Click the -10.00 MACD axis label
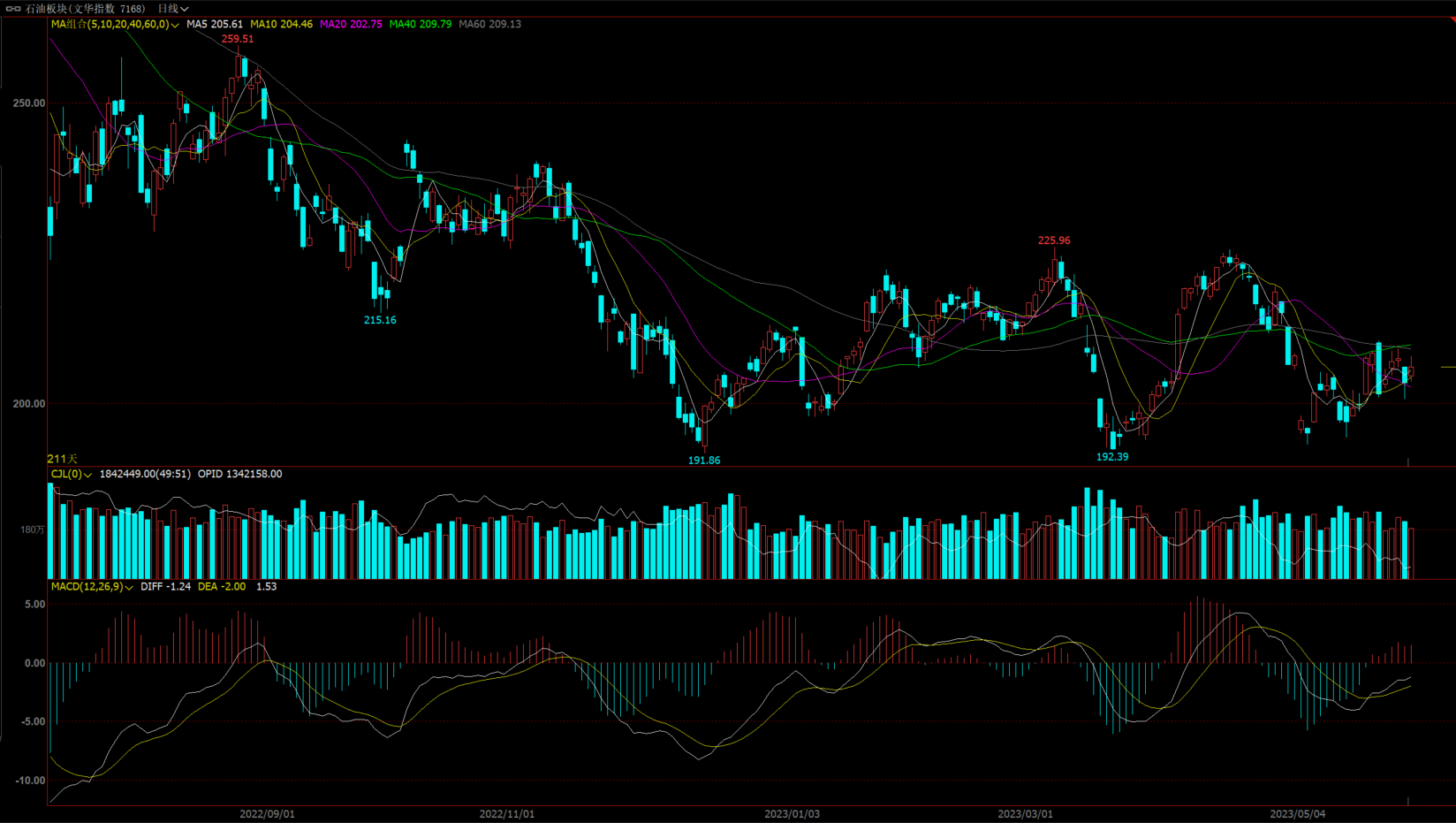This screenshot has height=823, width=1456. coord(30,781)
